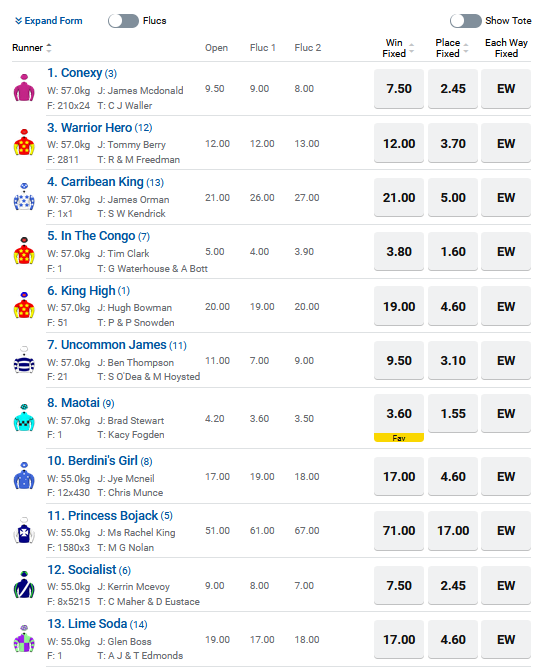This screenshot has width=543, height=667.
Task: Select In The Congo place odds 1.60
Action: pos(453,251)
